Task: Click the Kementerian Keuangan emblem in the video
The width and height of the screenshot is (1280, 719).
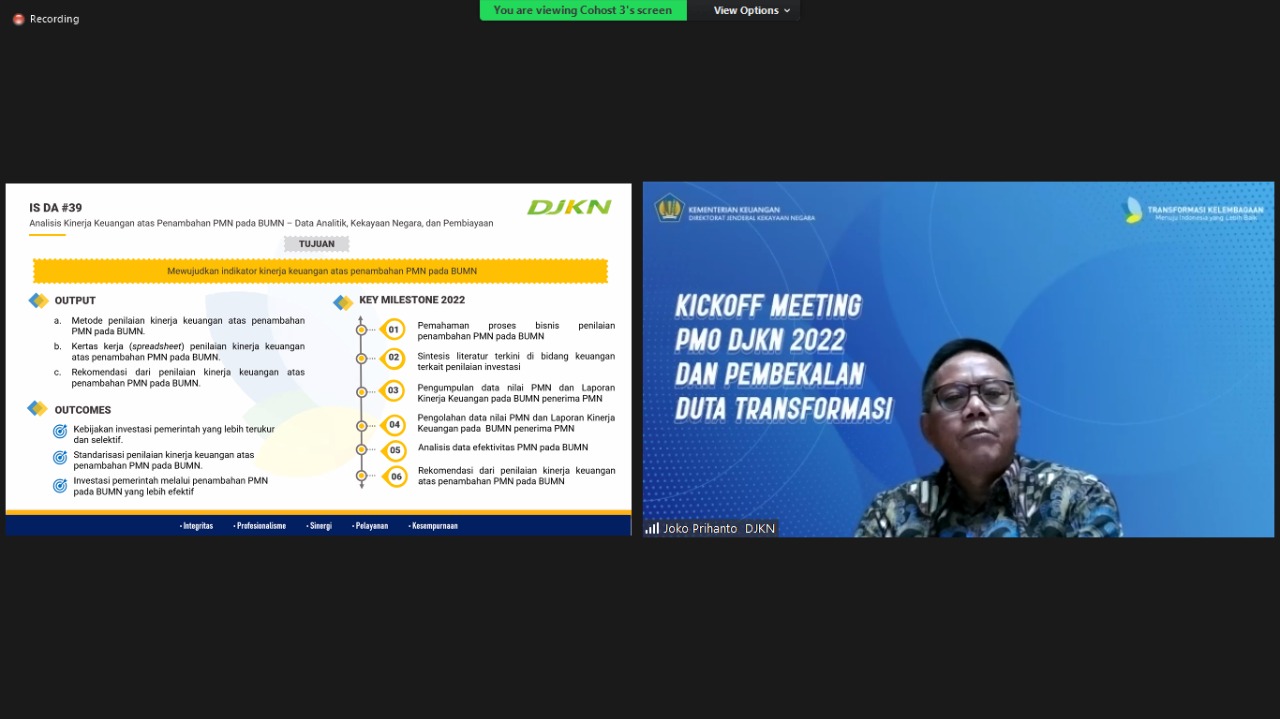Action: [x=668, y=209]
